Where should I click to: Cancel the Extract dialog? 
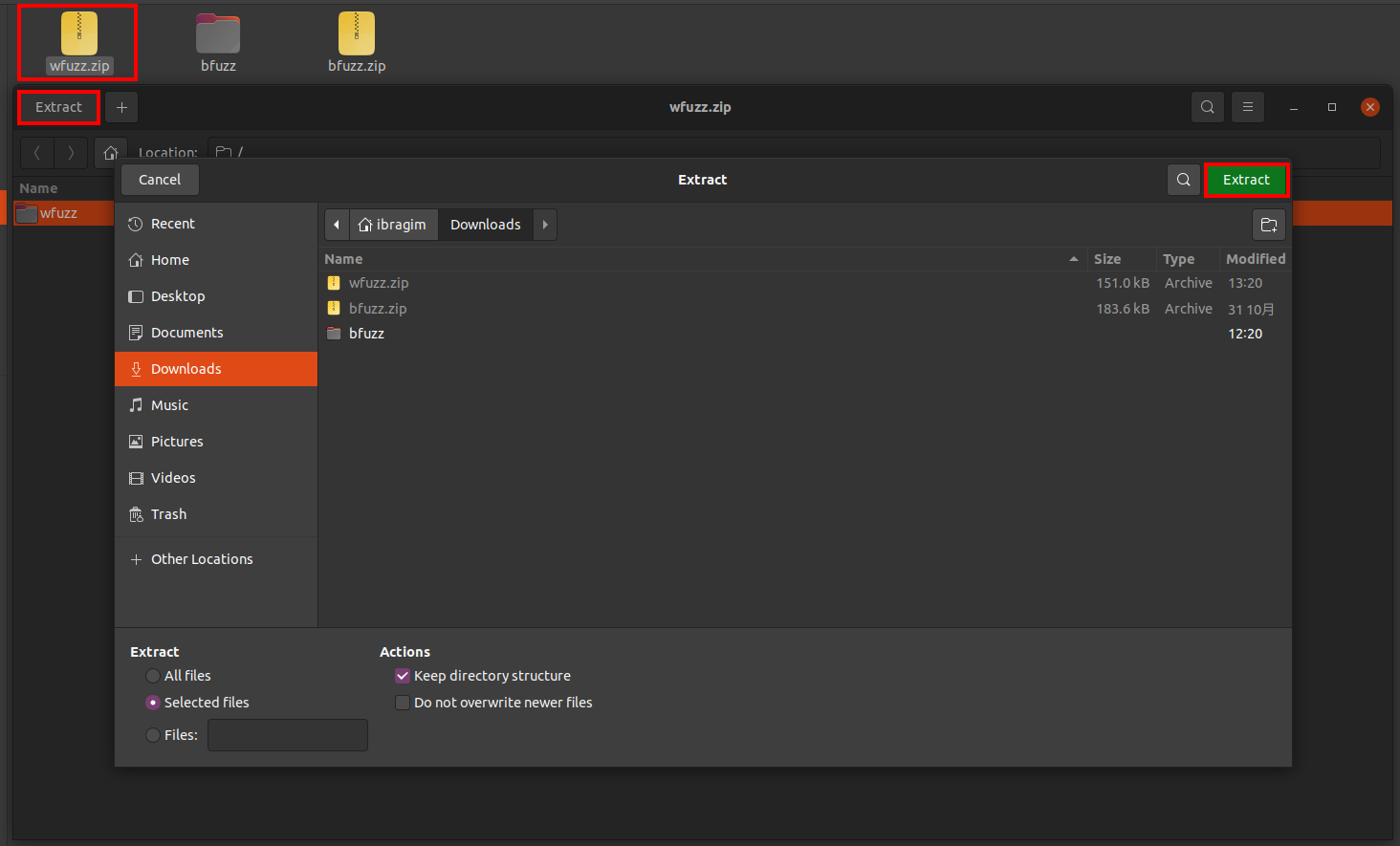click(159, 180)
